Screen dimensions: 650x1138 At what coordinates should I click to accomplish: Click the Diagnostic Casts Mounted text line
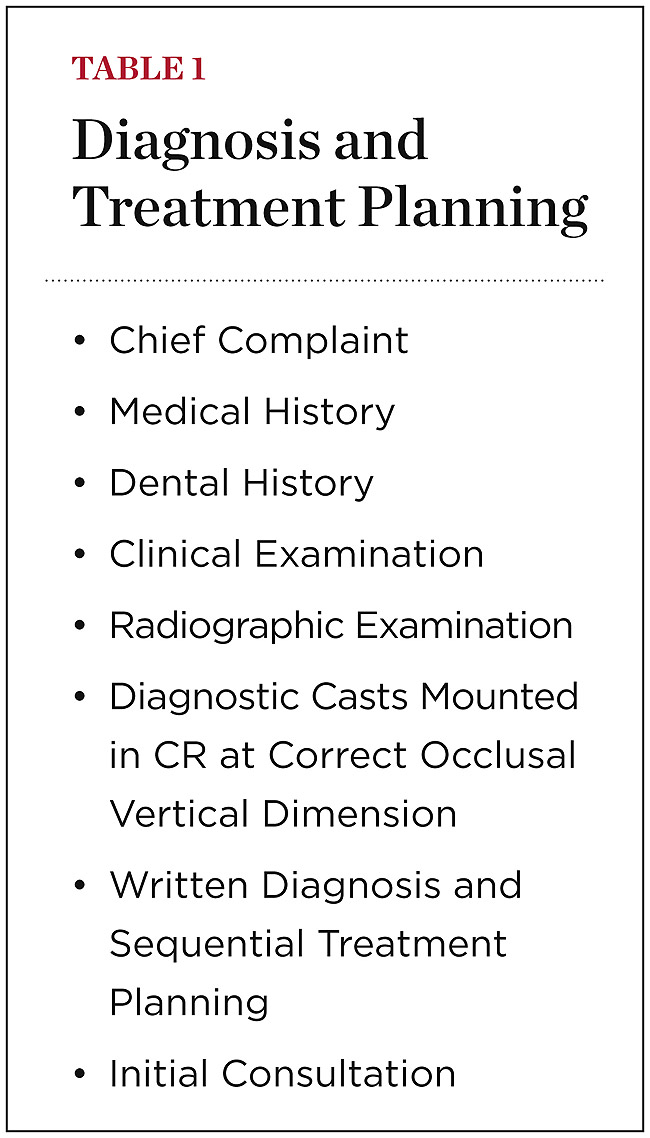coord(344,696)
